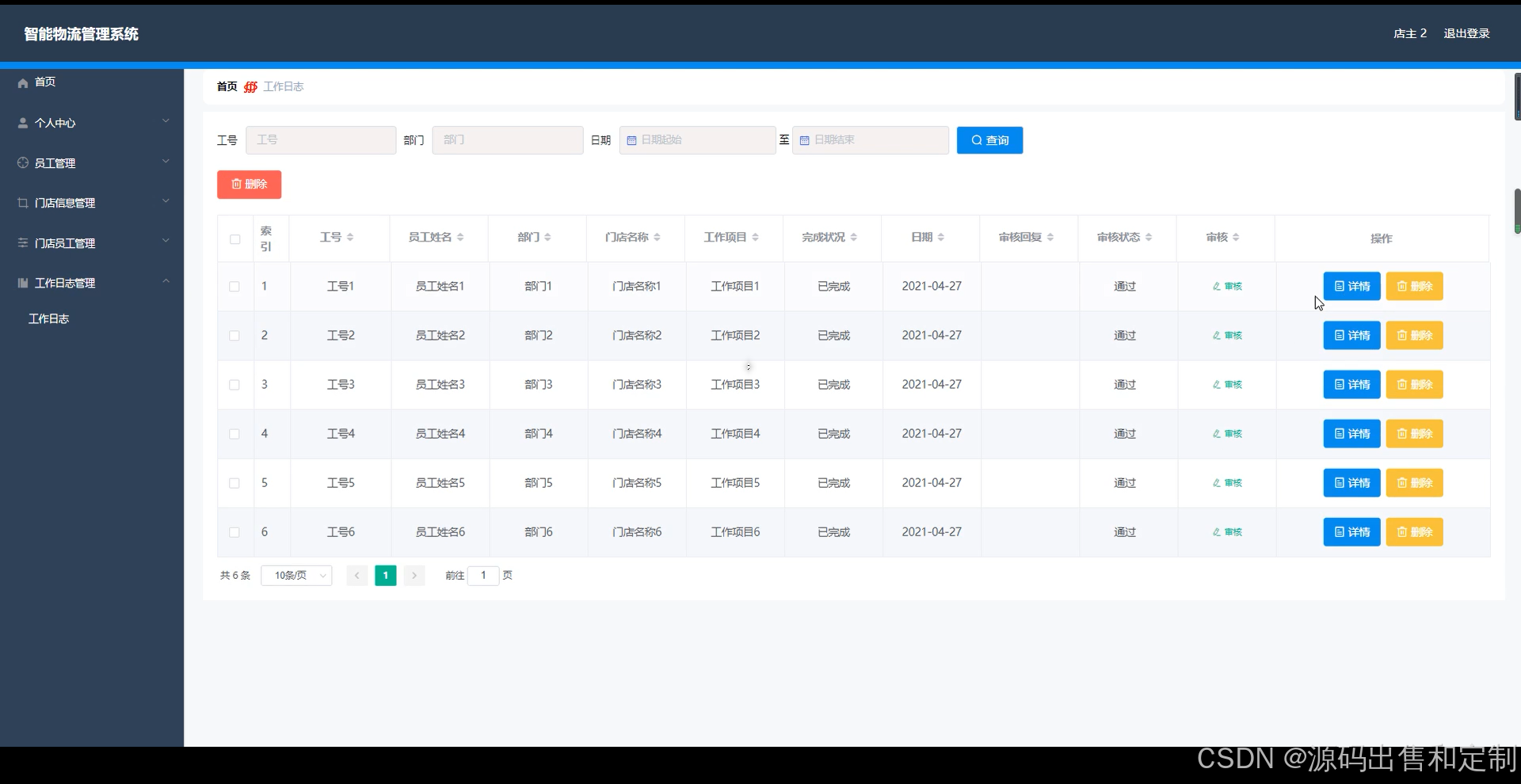Delete the 工号4 row with orange 删除

(1414, 434)
